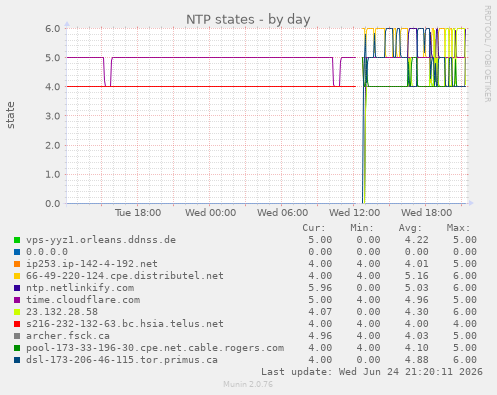Click the orange swatch for ip253.ip-142-4-192.net
Image resolution: width=497 pixels, height=395 pixels.
[x=17, y=264]
